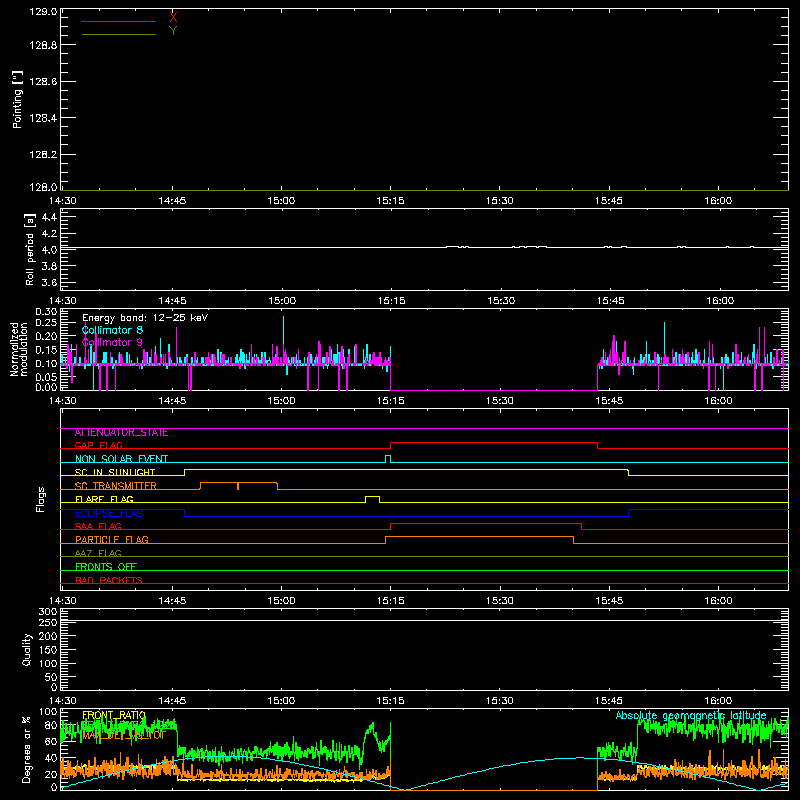Viewport: 800px width, 800px height.
Task: Select the 'Normalized modulation' axis title
Action: [x=18, y=349]
